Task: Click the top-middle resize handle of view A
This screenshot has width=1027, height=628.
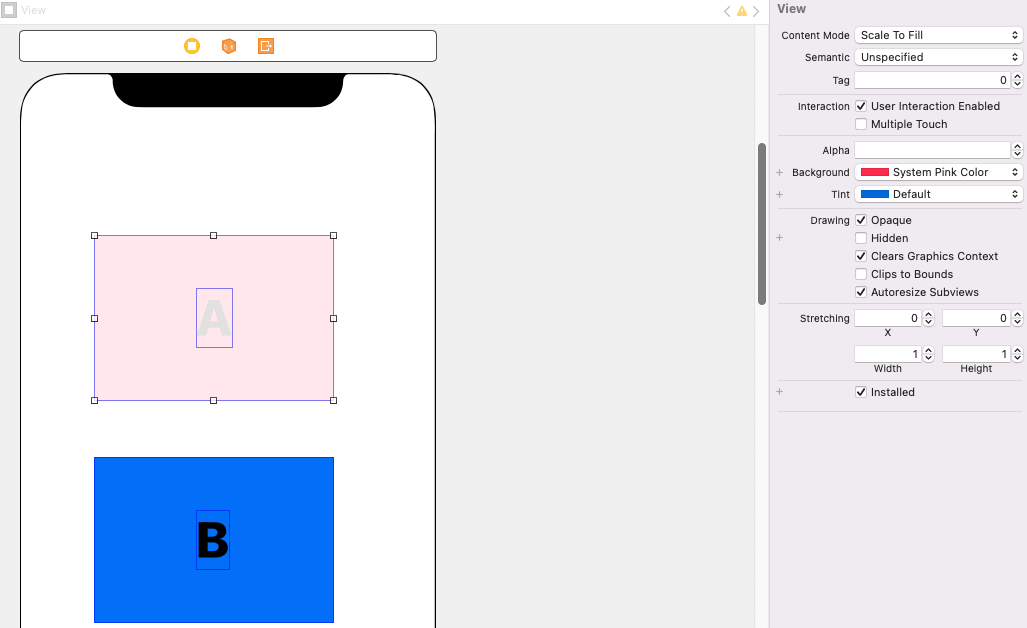Action: pos(214,235)
